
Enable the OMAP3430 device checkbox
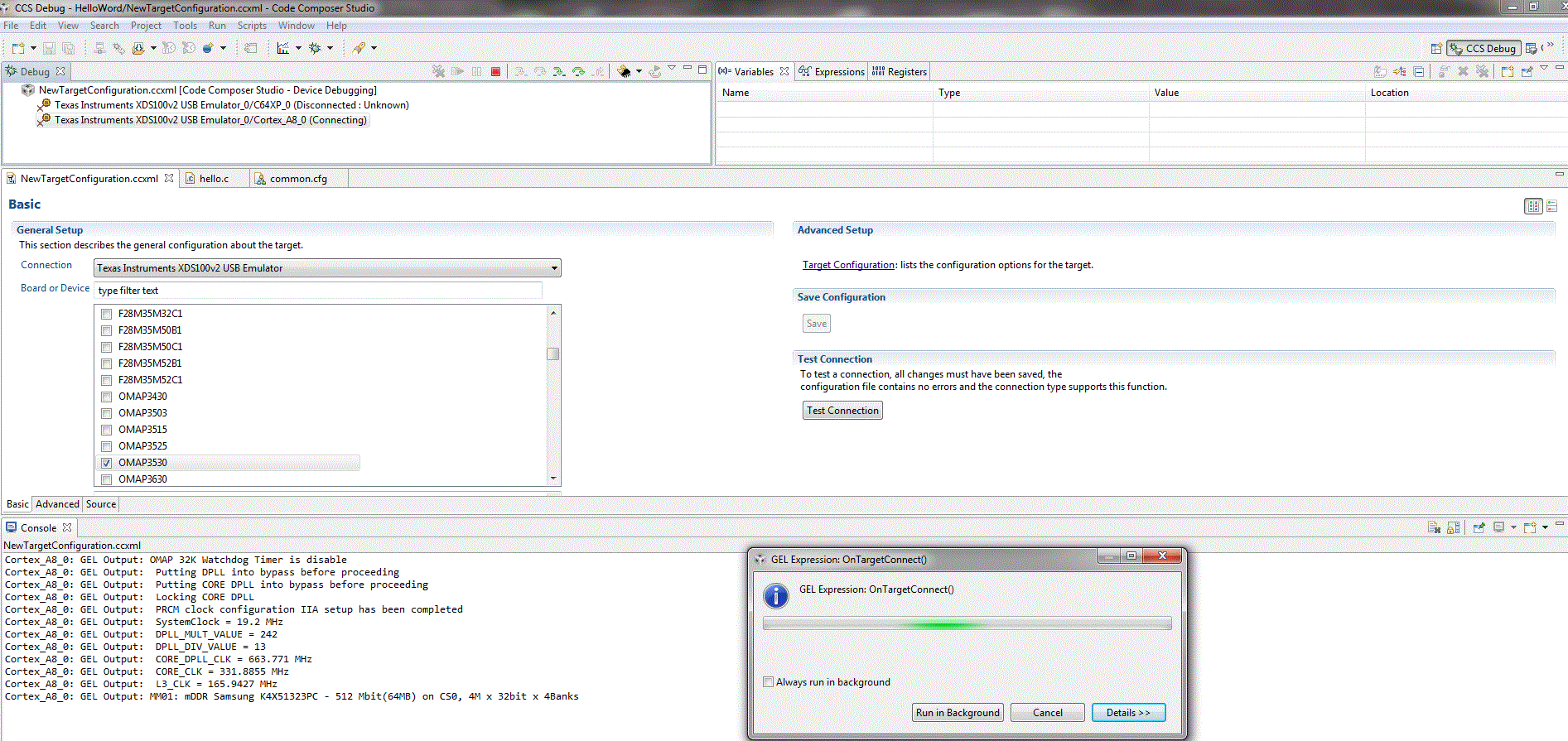click(x=106, y=397)
